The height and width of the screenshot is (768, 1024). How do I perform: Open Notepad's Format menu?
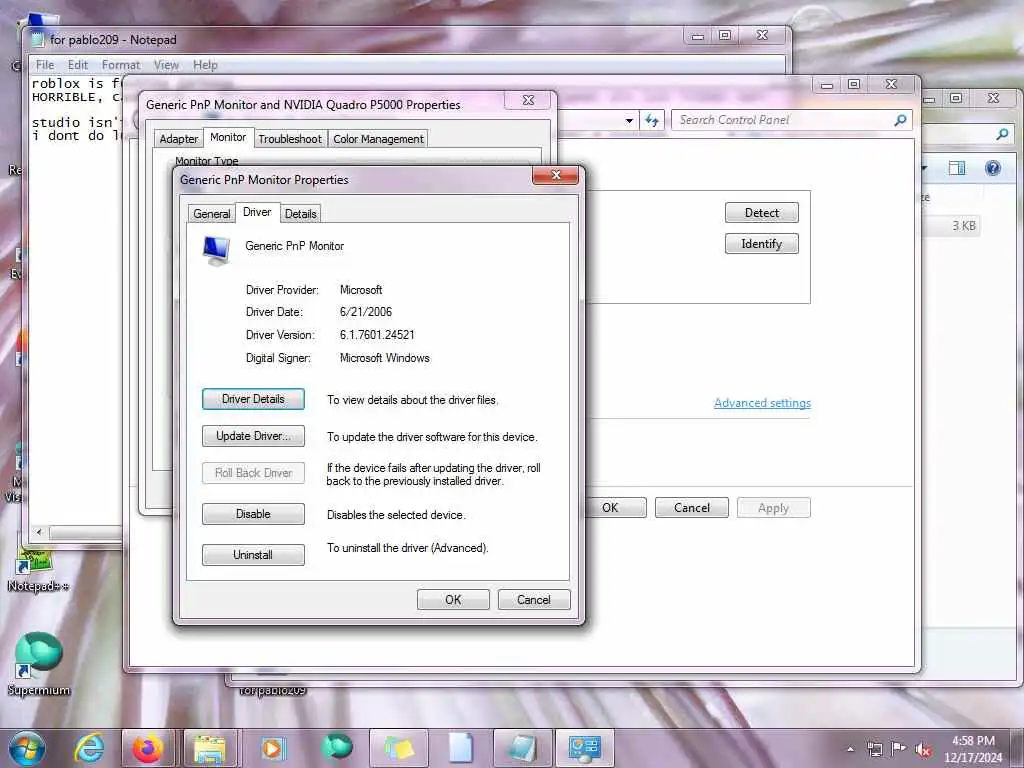coord(121,65)
